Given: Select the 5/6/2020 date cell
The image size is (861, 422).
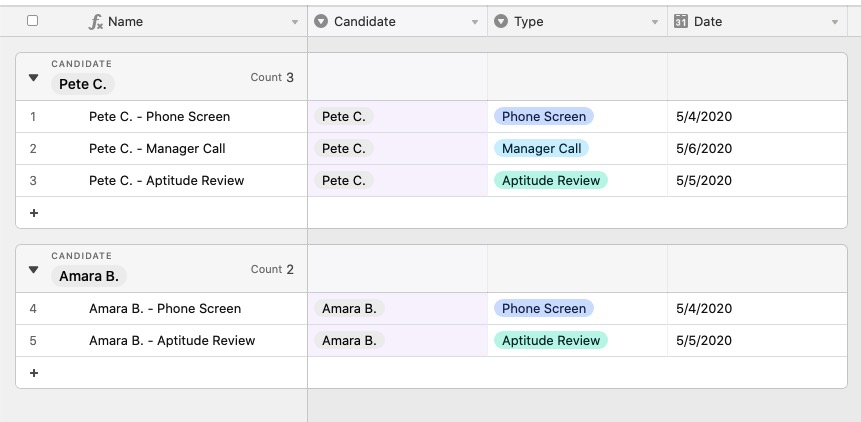Looking at the screenshot, I should (x=757, y=149).
